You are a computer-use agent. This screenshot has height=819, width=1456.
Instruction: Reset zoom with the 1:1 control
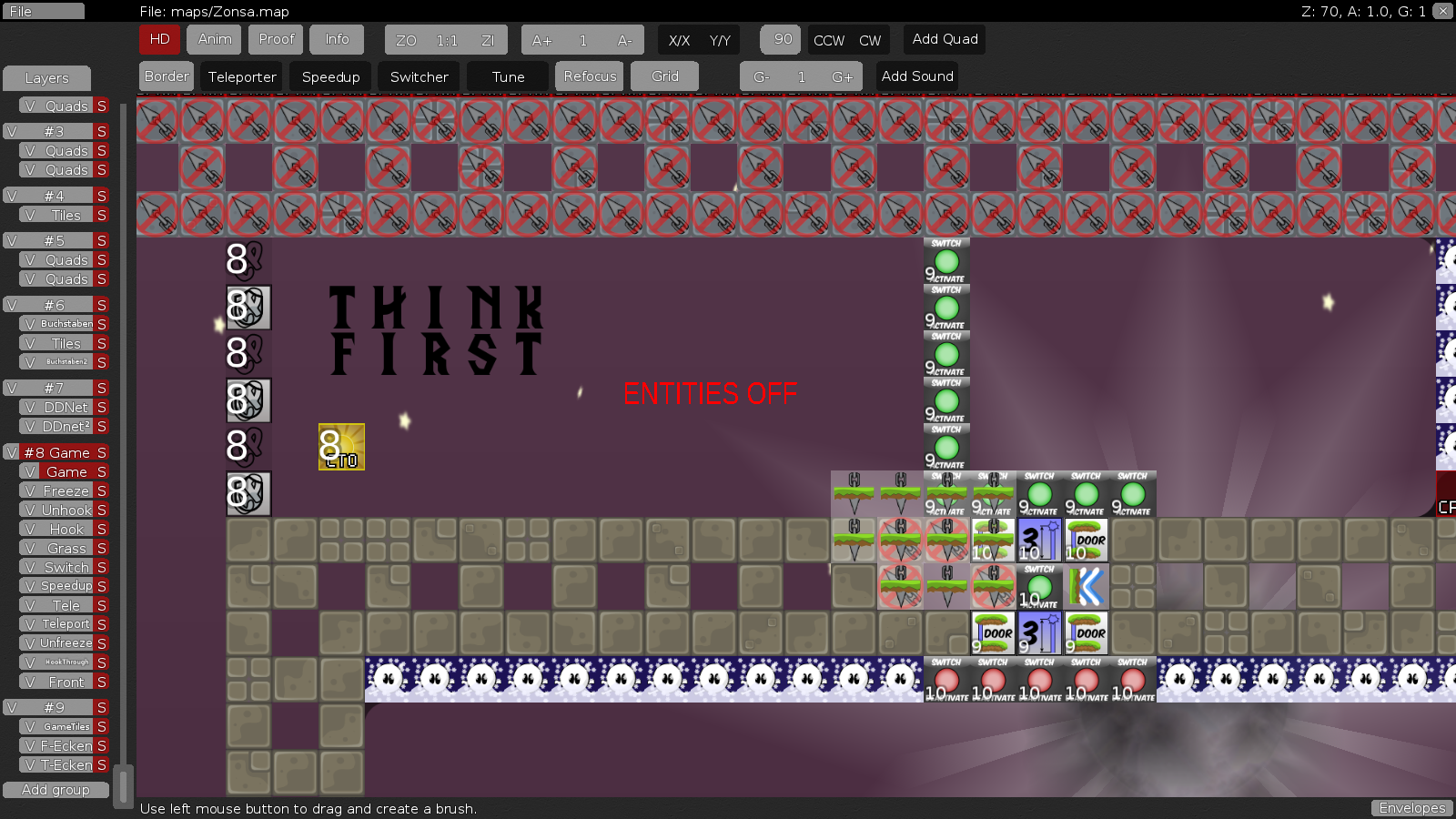point(445,40)
